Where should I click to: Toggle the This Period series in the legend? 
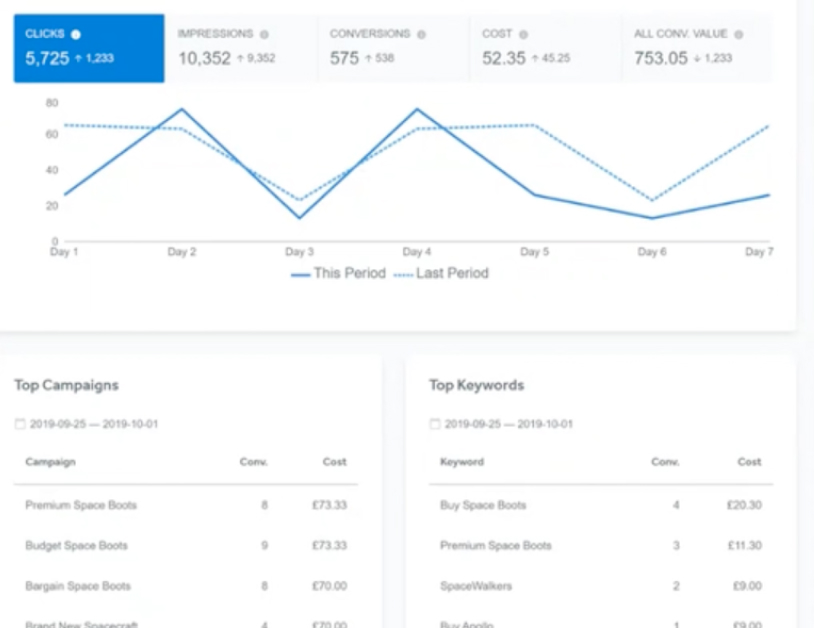click(x=338, y=273)
